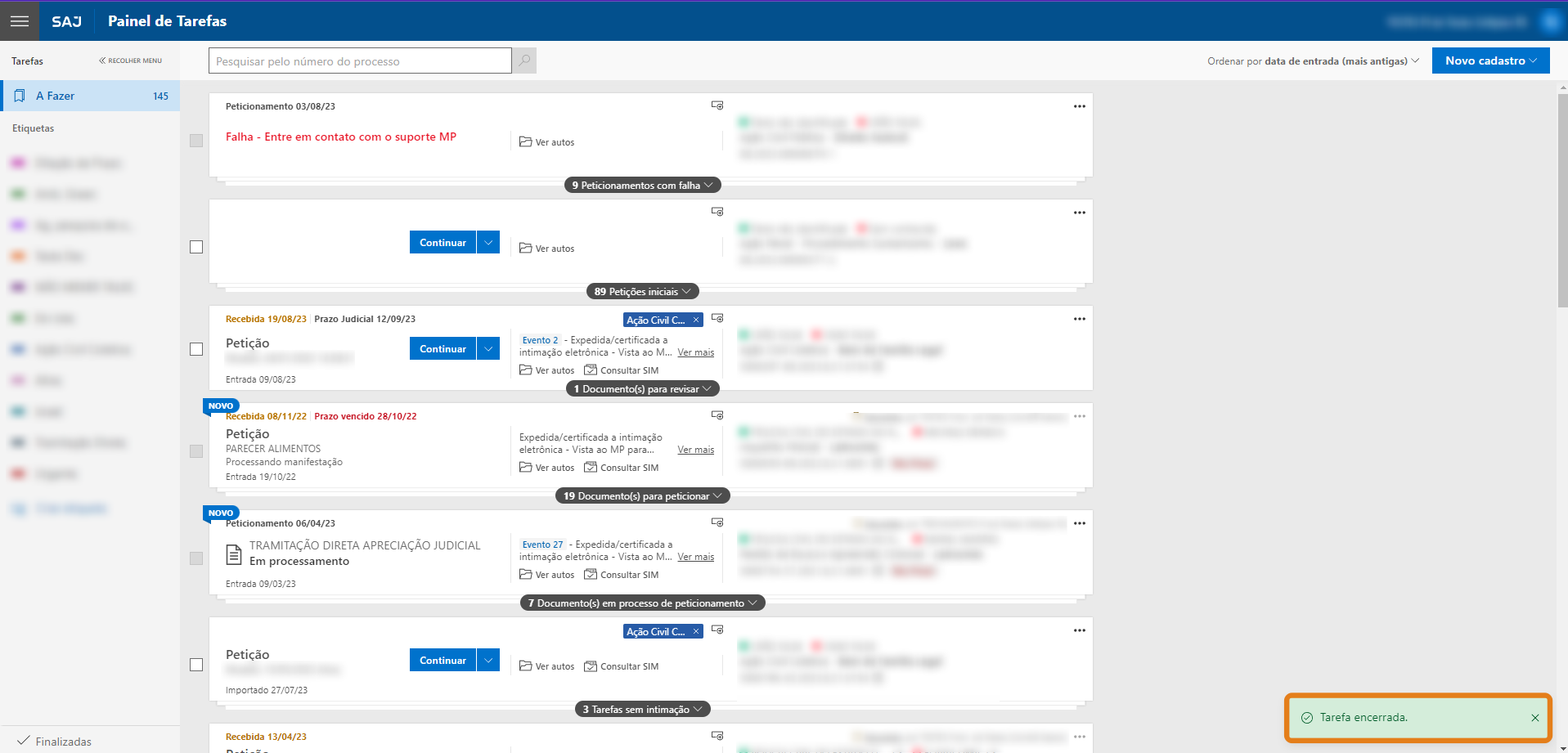1568x753 pixels.
Task: Focus the process number search field
Action: (360, 61)
